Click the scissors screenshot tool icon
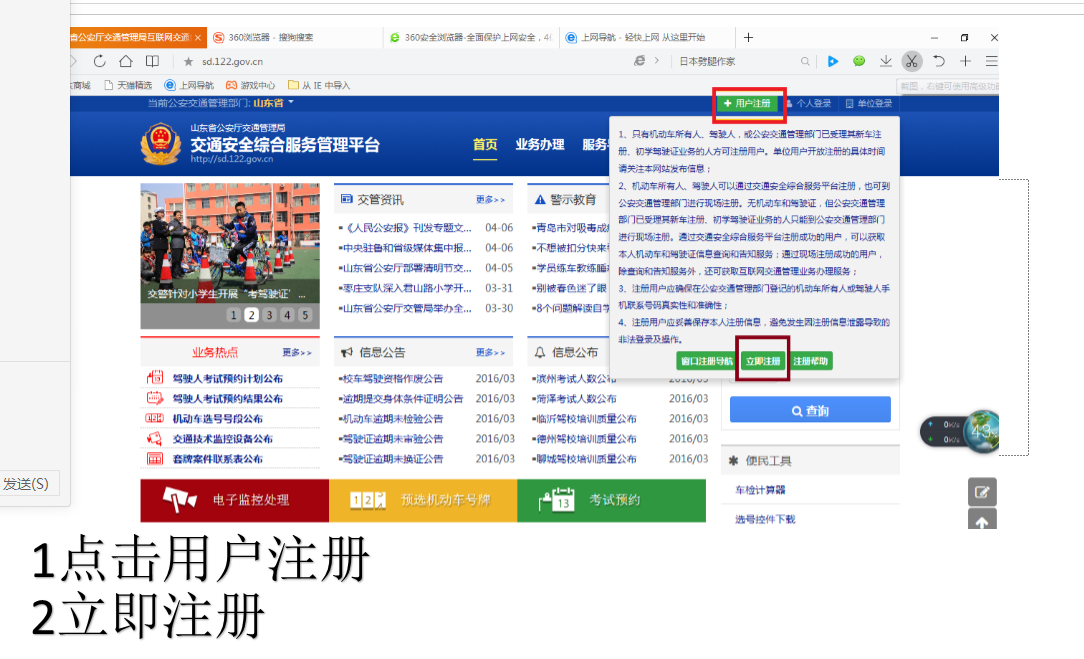 click(x=911, y=61)
